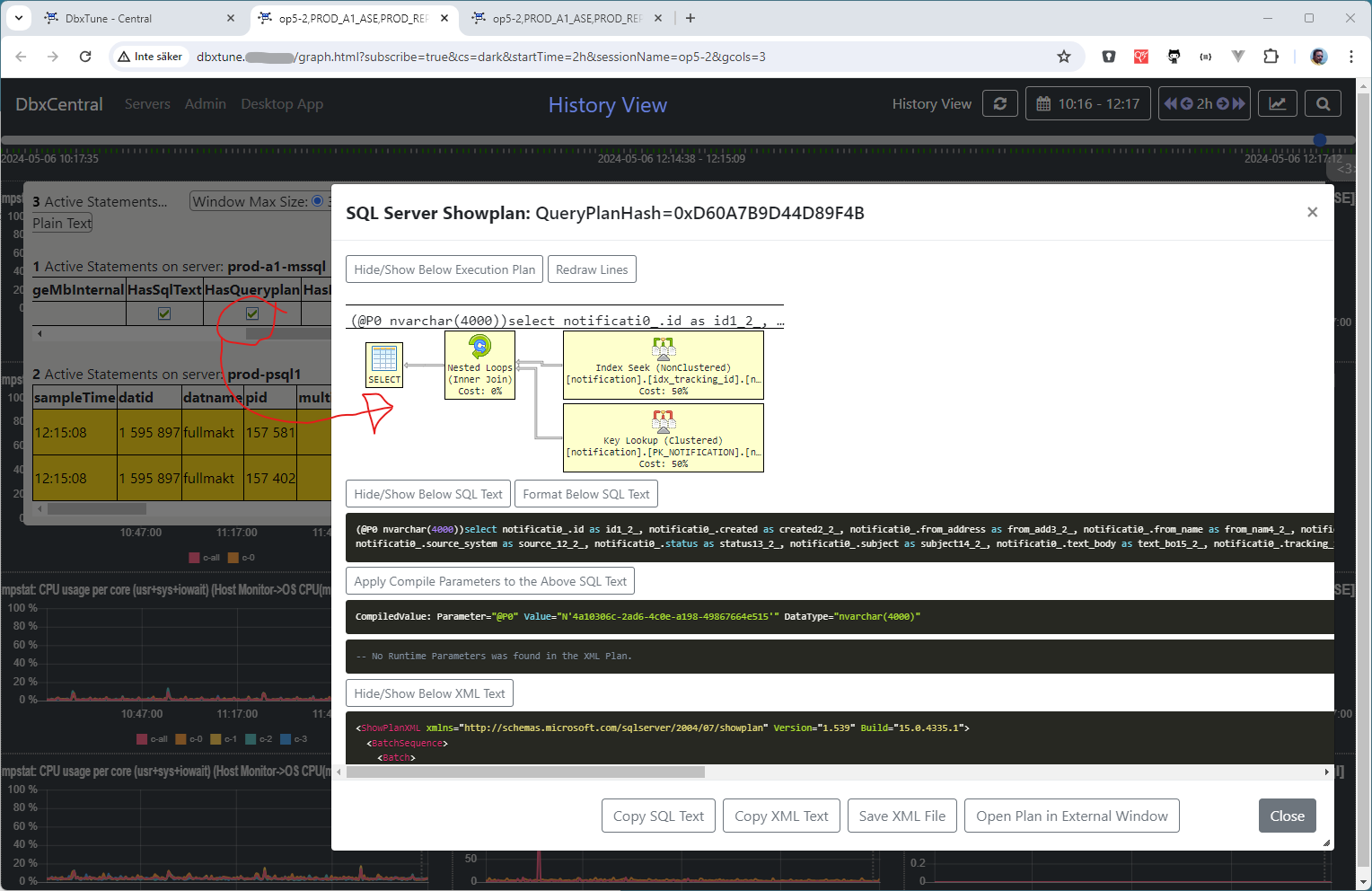Screen dimensions: 1372x891
Task: Click the magnifying glass search icon
Action: click(x=1323, y=104)
